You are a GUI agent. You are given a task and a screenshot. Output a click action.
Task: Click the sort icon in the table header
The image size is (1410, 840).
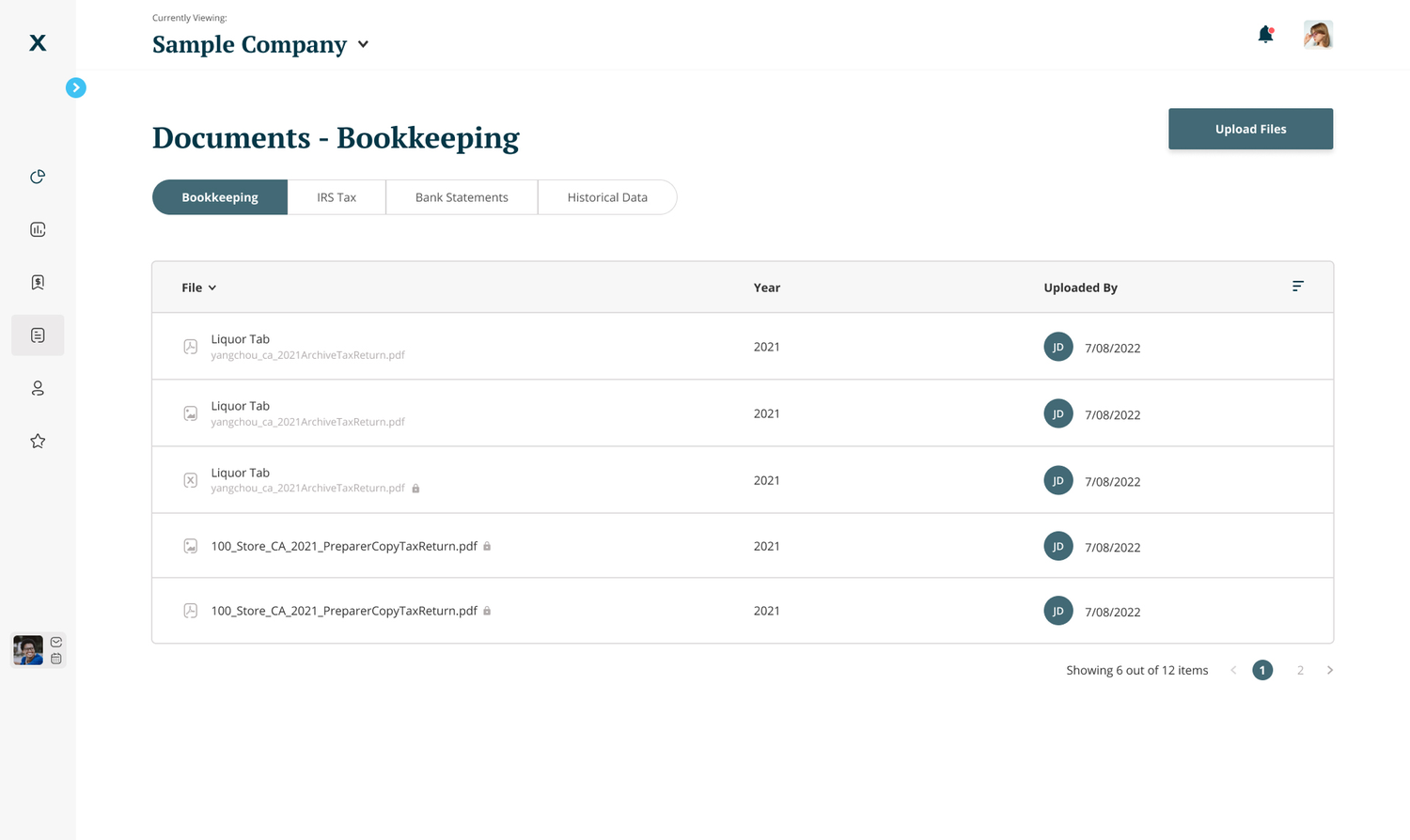point(1298,287)
